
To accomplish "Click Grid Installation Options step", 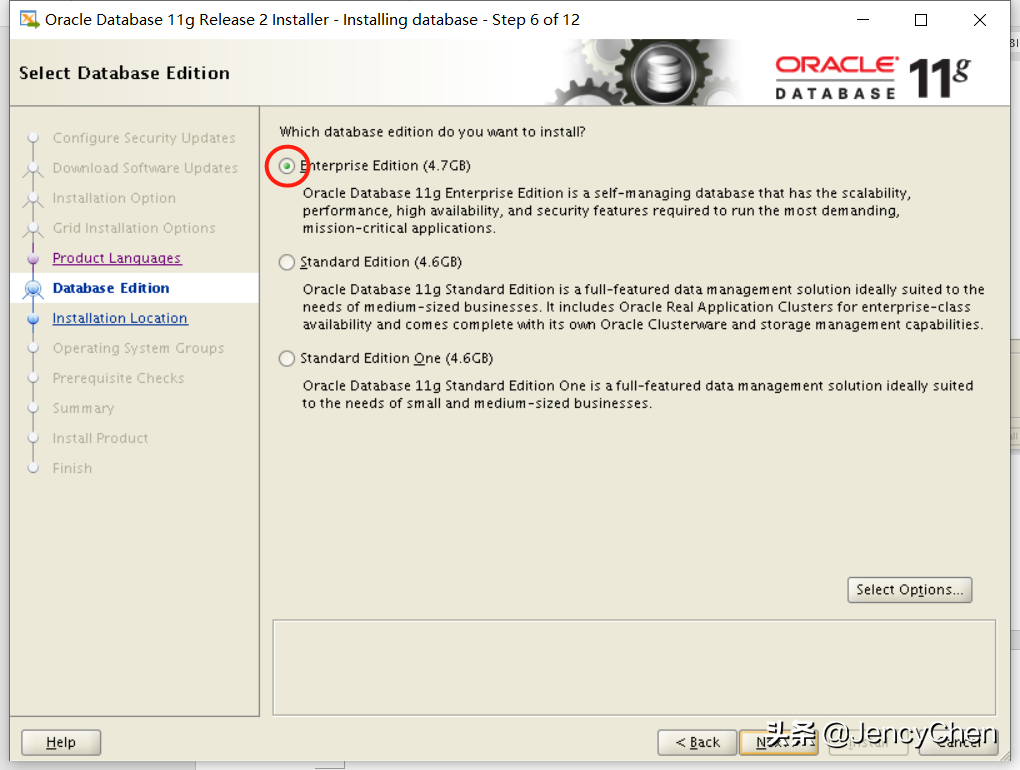I will pyautogui.click(x=134, y=228).
